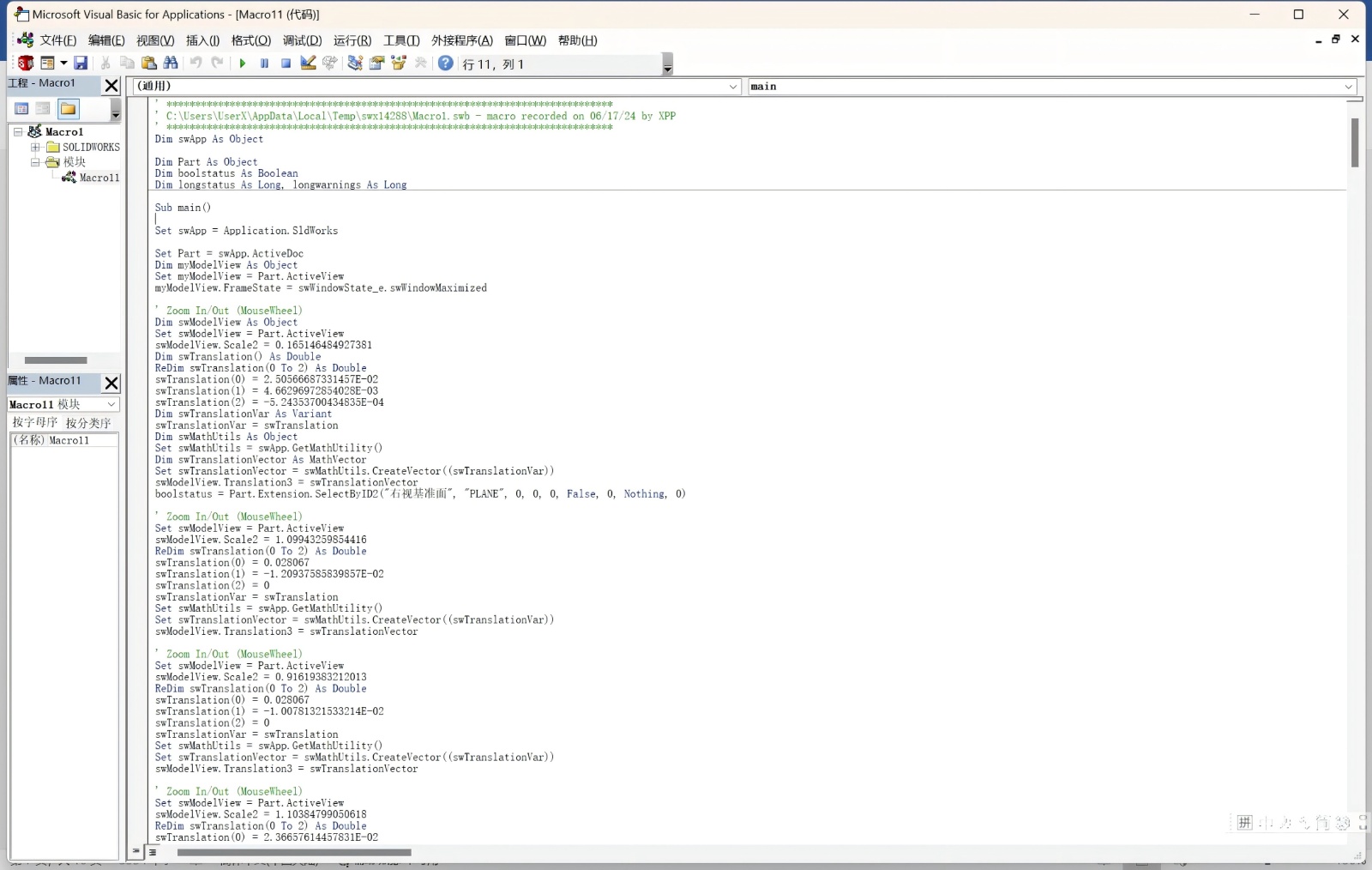The width and height of the screenshot is (1372, 870).
Task: Click the Find binoculars icon
Action: point(171,63)
